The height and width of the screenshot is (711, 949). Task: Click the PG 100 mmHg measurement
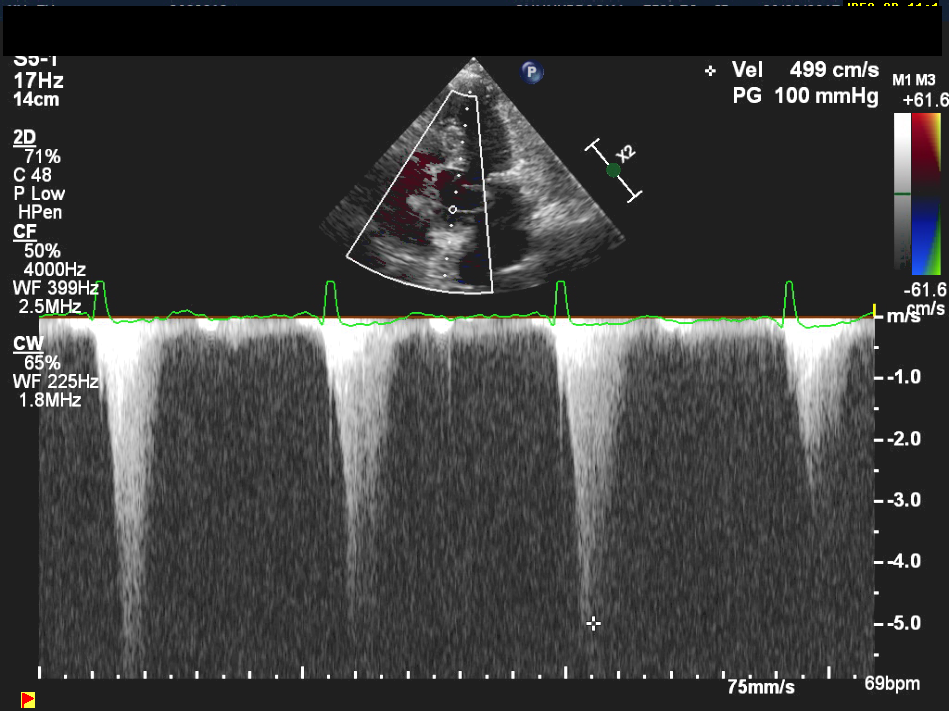(805, 96)
